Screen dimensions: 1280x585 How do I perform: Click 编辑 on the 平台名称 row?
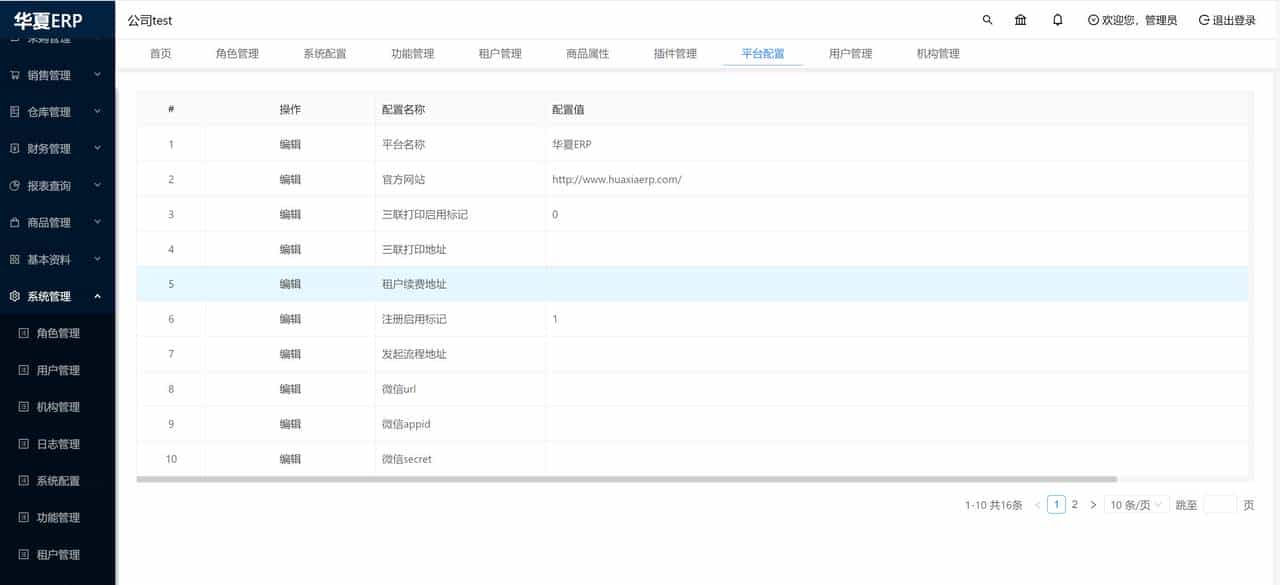289,144
